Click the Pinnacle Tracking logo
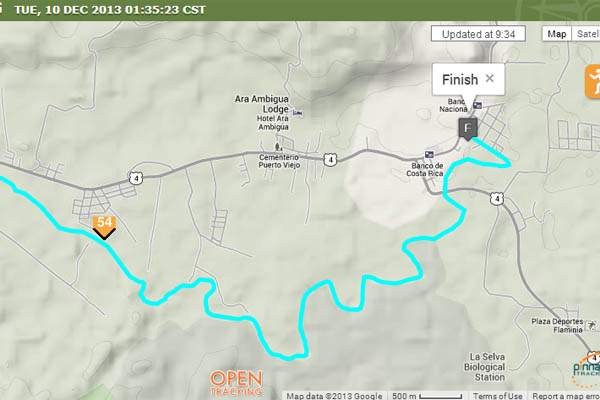Image resolution: width=600 pixels, height=400 pixels. click(x=586, y=369)
